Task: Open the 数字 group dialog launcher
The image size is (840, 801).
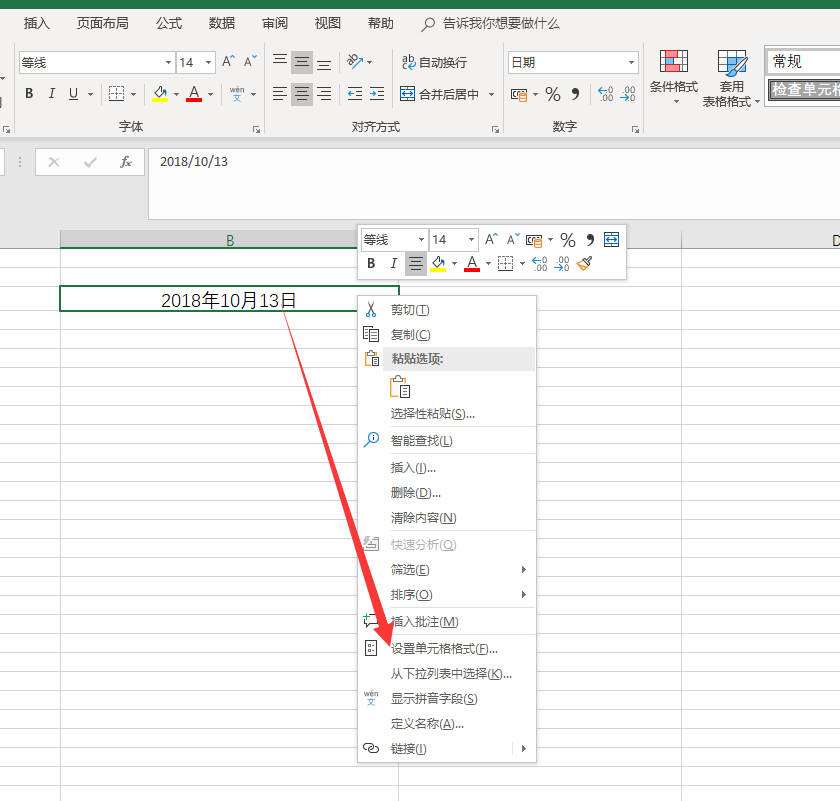Action: point(635,129)
